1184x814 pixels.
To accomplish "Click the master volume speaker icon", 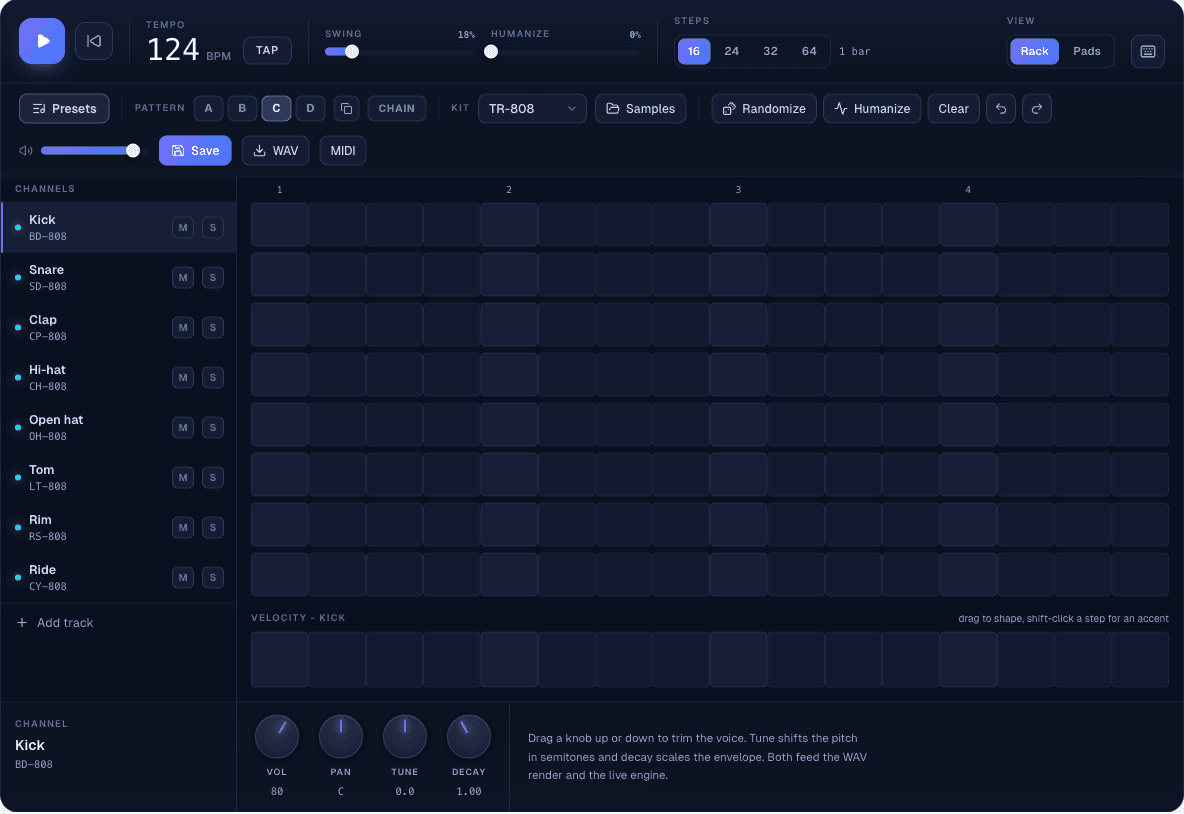I will click(26, 150).
